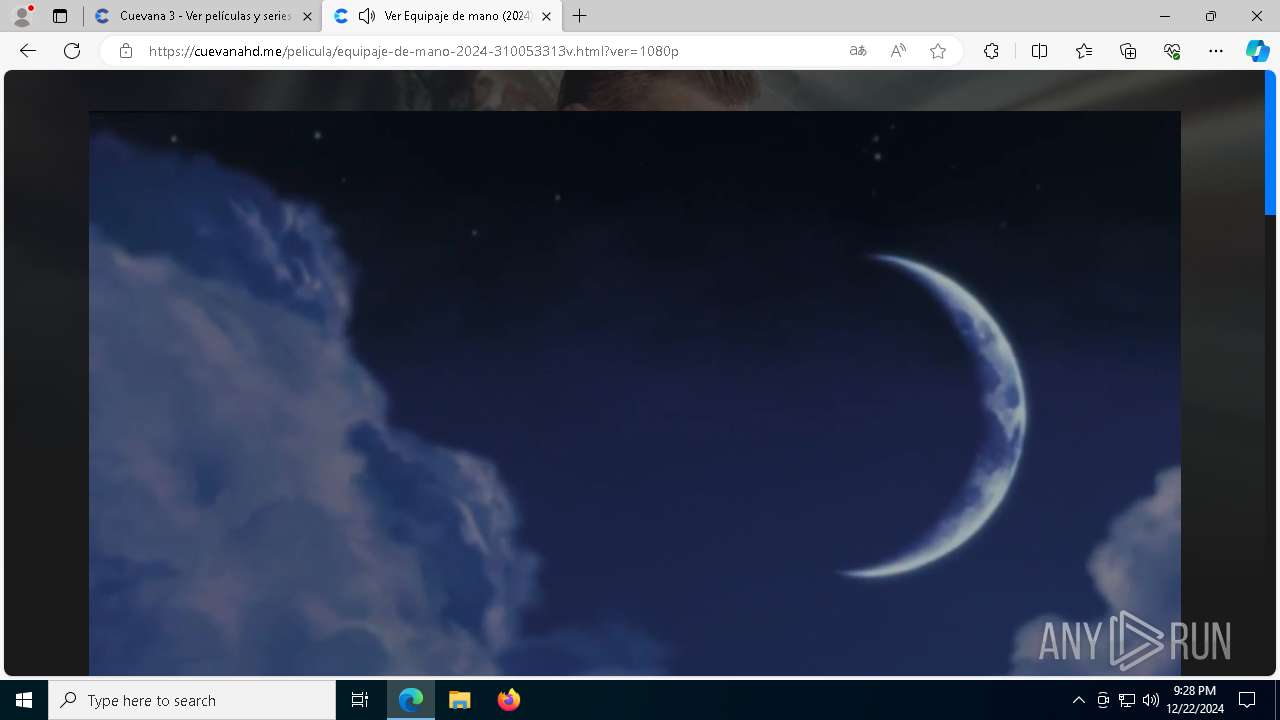The image size is (1280, 720).
Task: Click the page vertical scrollbar thumb
Action: click(1271, 143)
